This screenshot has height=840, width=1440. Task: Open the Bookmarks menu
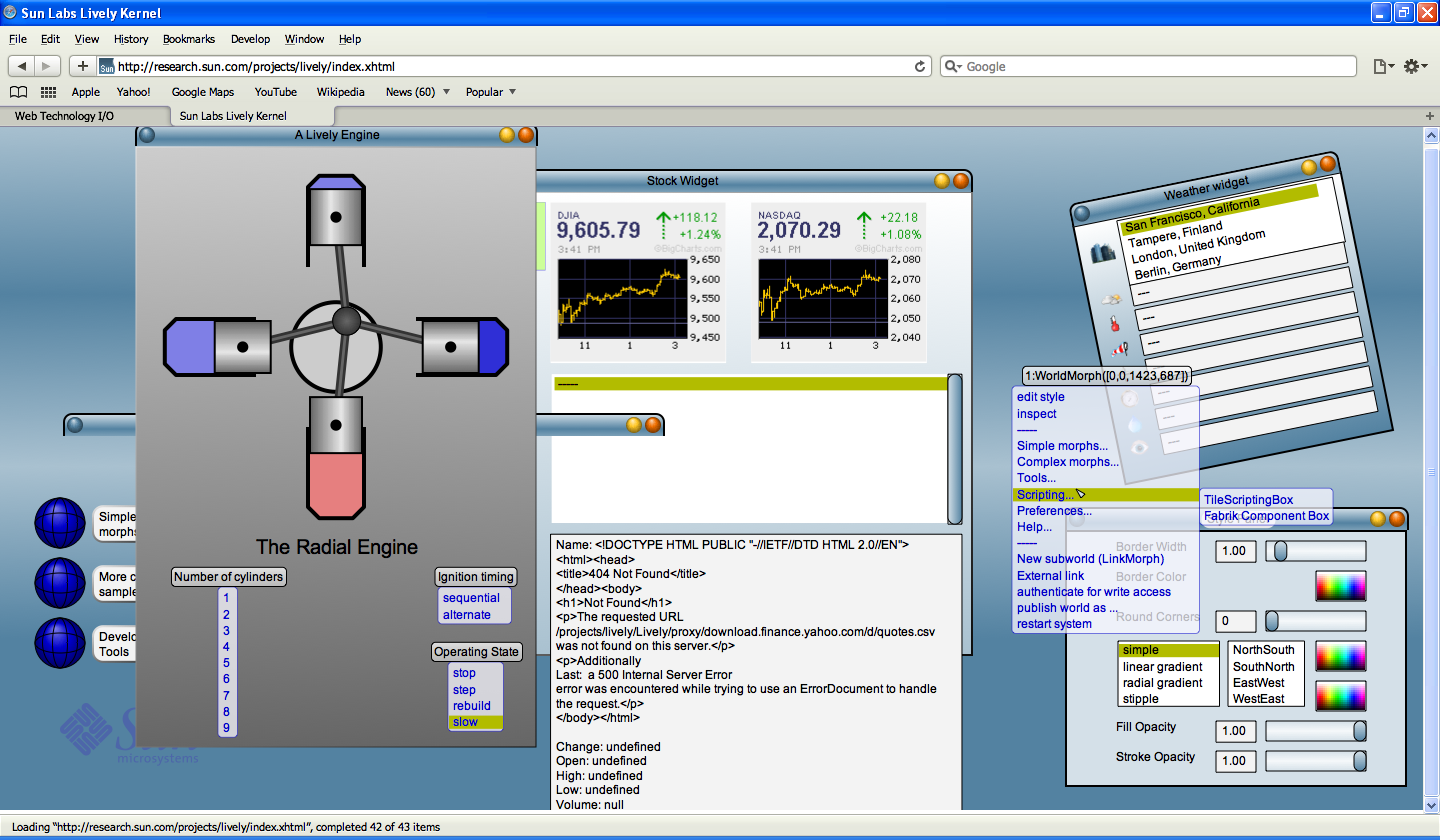pyautogui.click(x=189, y=39)
